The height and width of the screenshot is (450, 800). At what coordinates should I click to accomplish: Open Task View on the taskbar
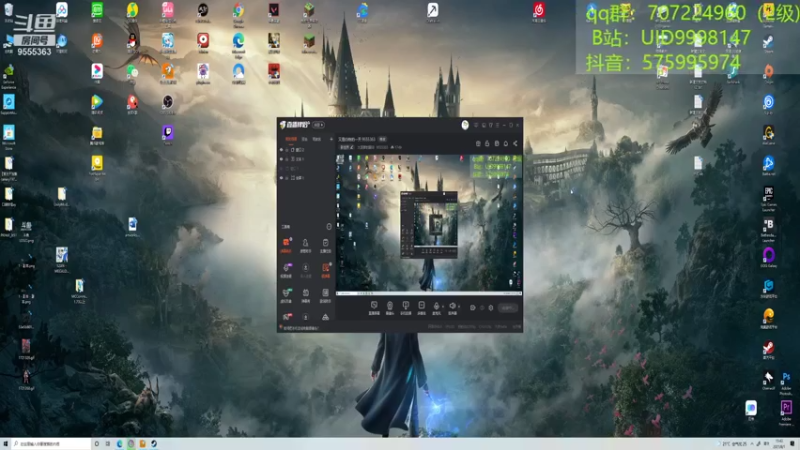[x=108, y=444]
